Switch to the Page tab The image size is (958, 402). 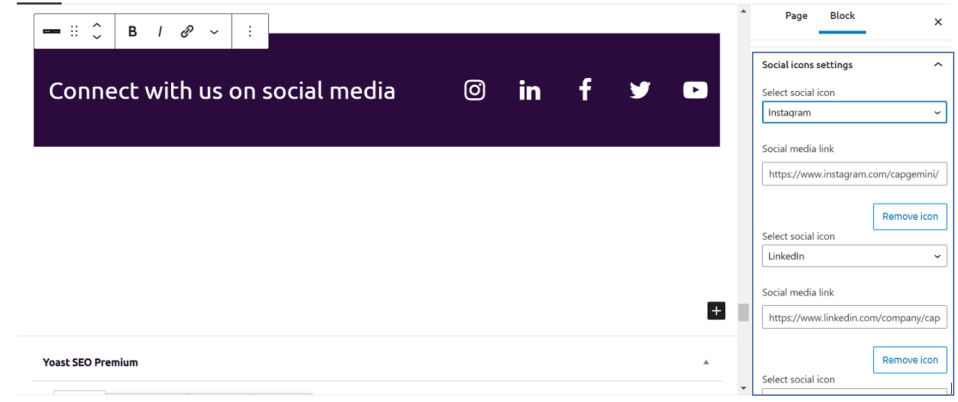coord(796,16)
